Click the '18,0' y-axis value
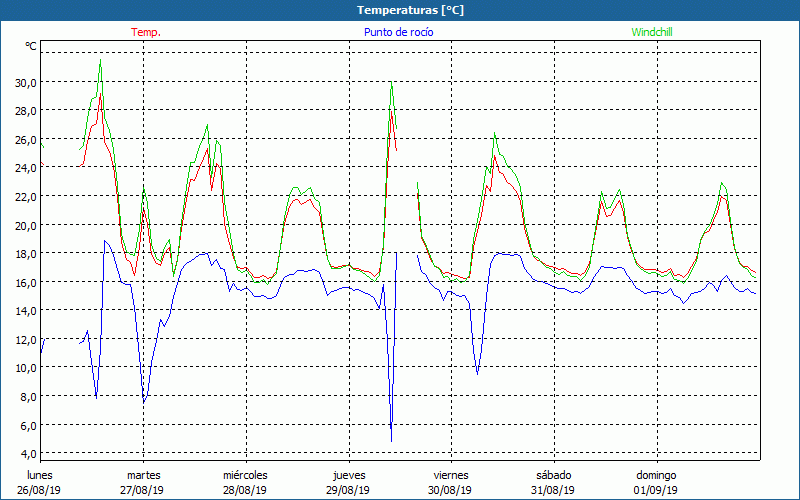Viewport: 800px width, 500px height. click(x=26, y=254)
